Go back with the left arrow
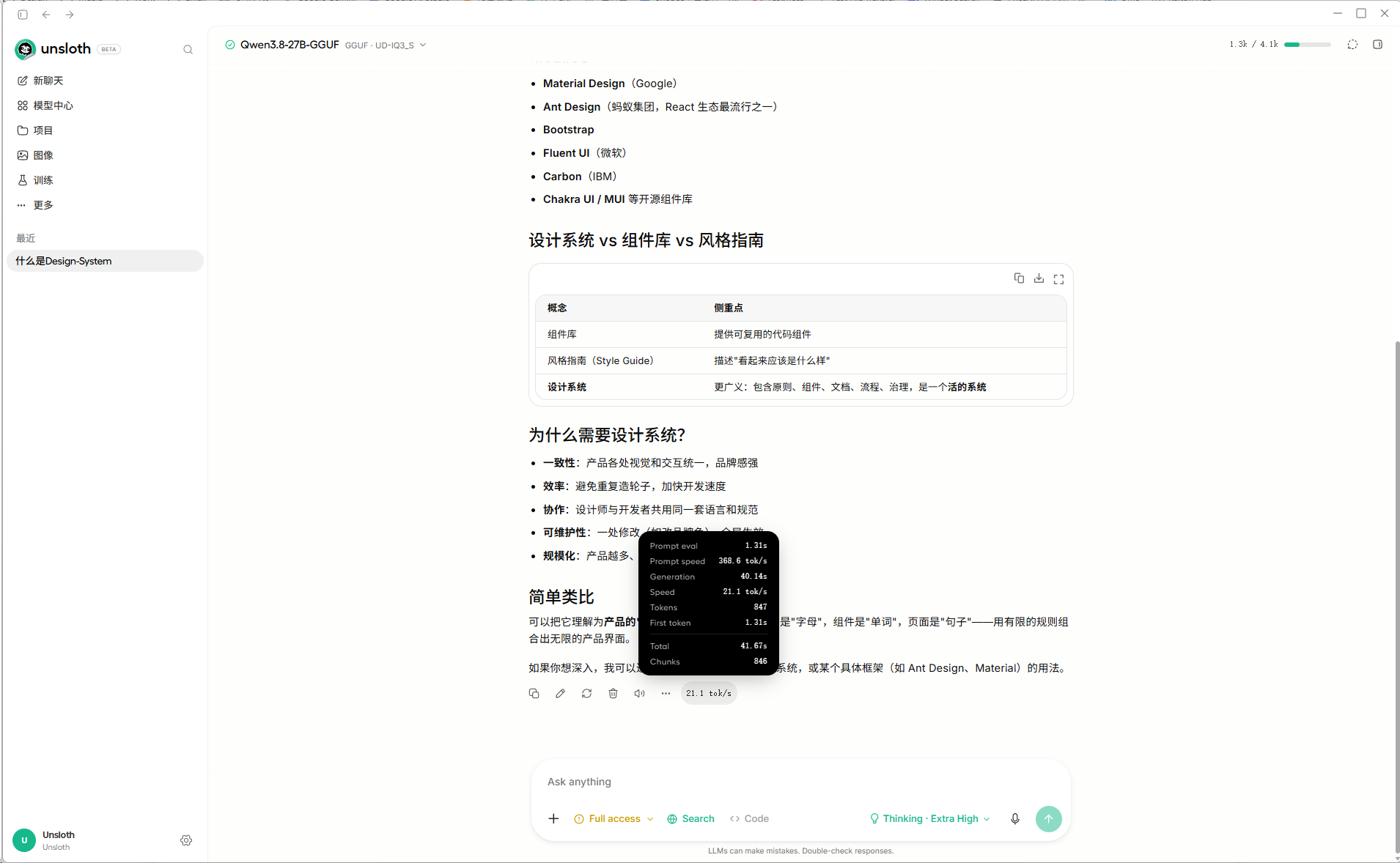This screenshot has height=863, width=1400. (46, 15)
